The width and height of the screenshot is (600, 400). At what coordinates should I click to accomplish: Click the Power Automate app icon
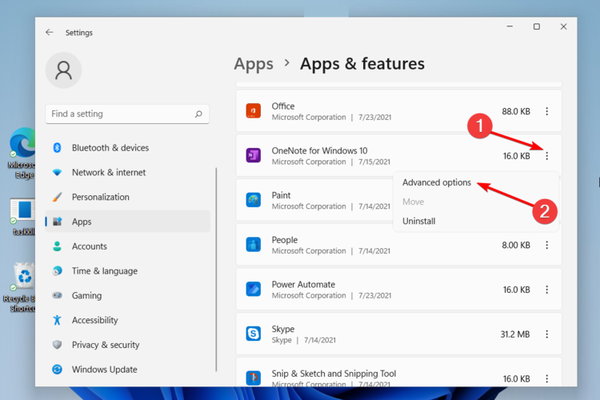[254, 288]
